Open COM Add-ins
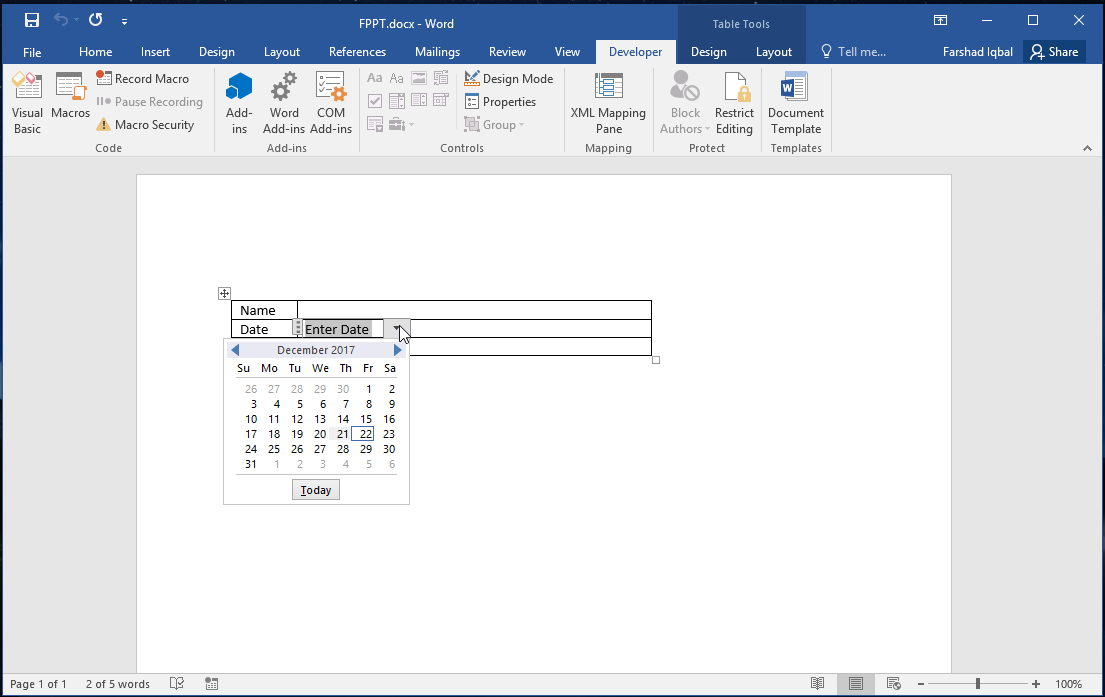This screenshot has width=1105, height=697. coord(330,103)
